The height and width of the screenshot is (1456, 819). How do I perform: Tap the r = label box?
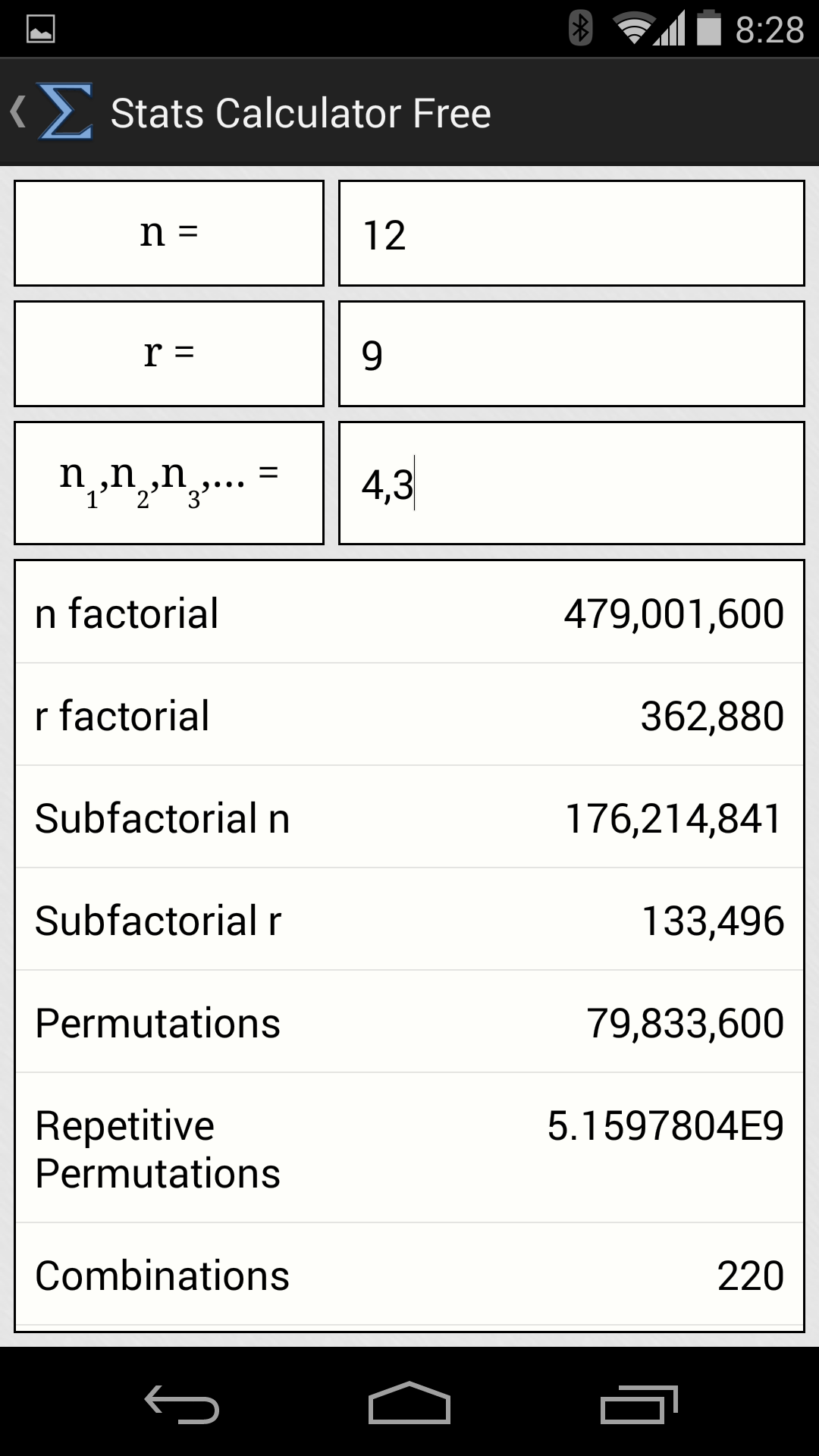[169, 353]
